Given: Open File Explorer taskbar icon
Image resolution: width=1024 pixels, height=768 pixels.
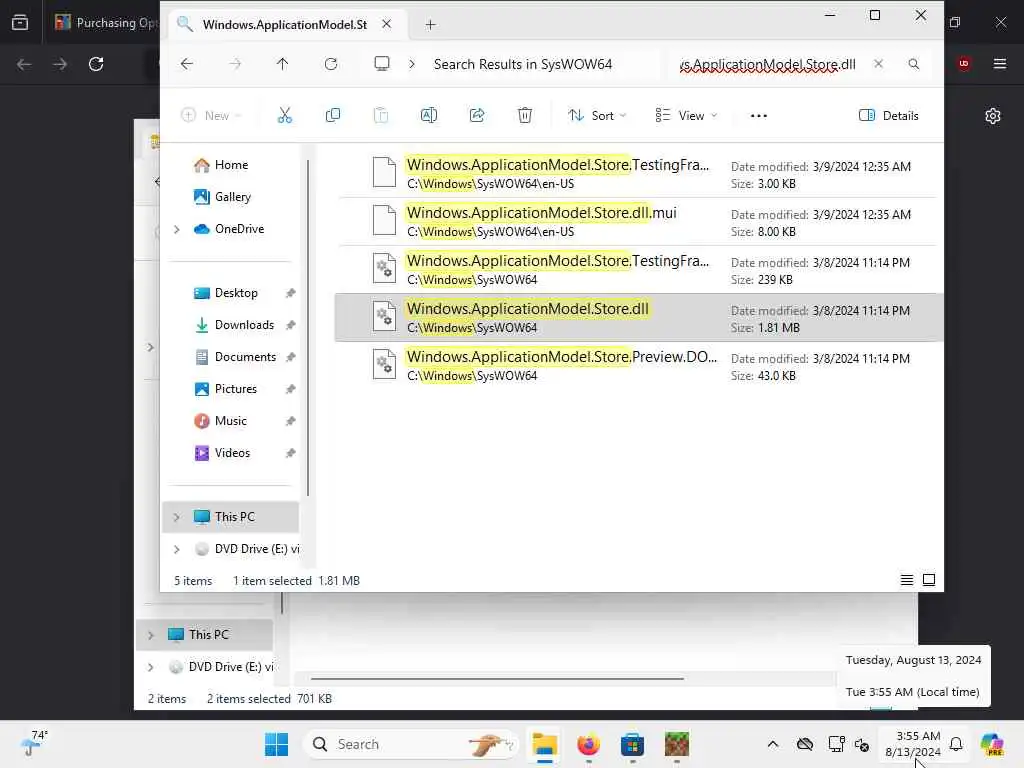Looking at the screenshot, I should pyautogui.click(x=544, y=744).
